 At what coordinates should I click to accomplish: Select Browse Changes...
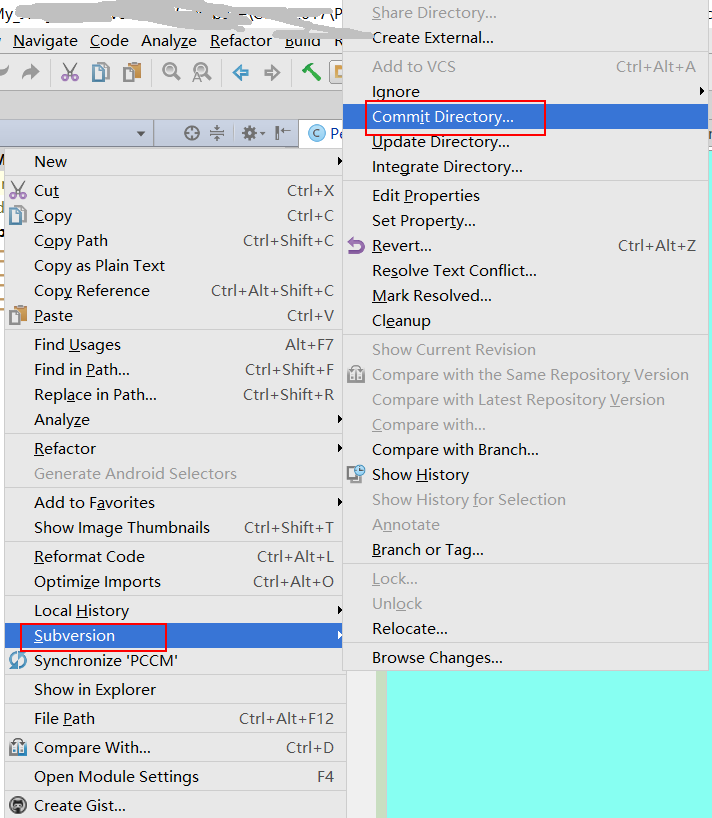(x=526, y=658)
